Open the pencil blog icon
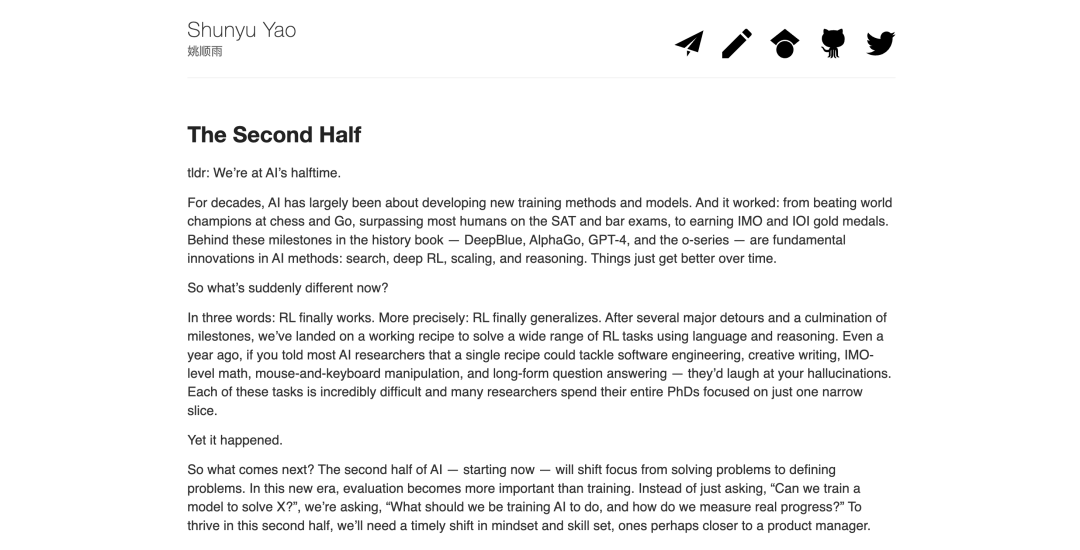This screenshot has height=550, width=1080. (x=736, y=43)
